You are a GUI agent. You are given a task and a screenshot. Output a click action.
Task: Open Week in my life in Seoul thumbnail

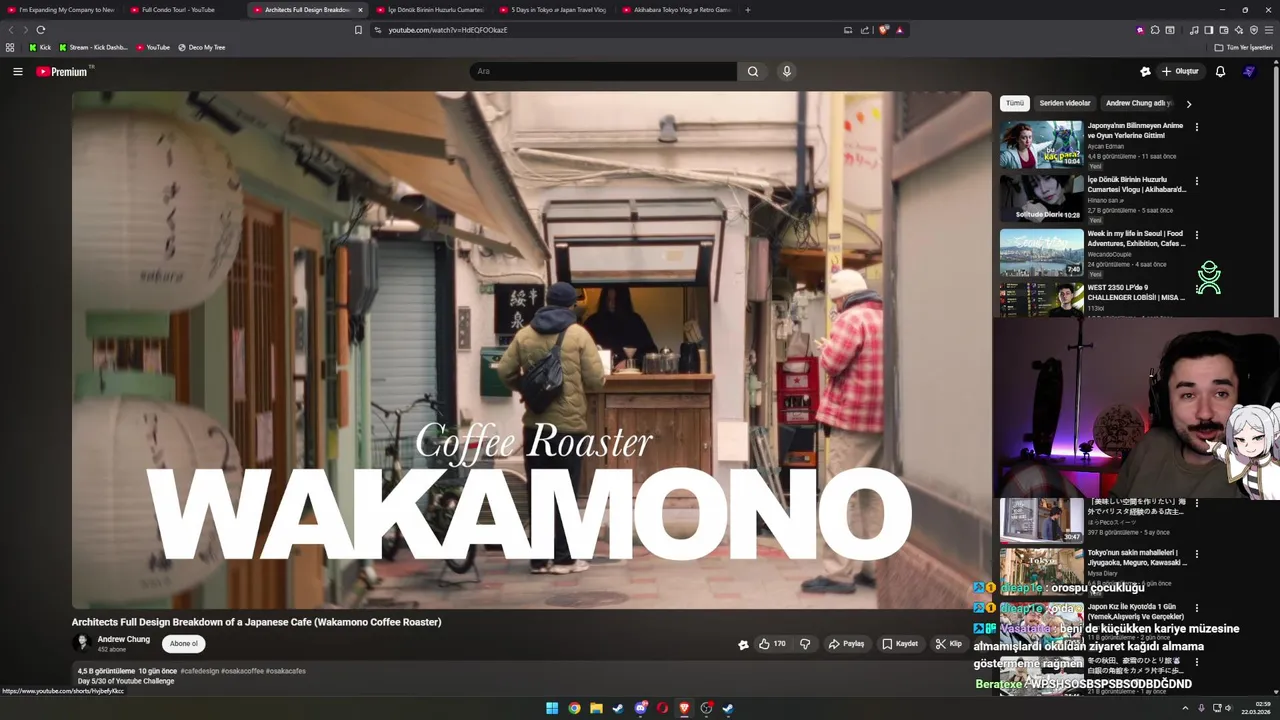coord(1041,253)
